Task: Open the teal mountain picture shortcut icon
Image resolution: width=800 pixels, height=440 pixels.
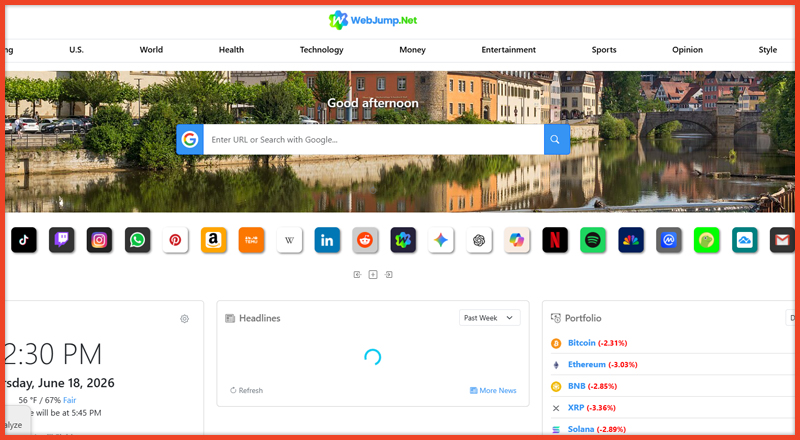Action: pos(745,240)
